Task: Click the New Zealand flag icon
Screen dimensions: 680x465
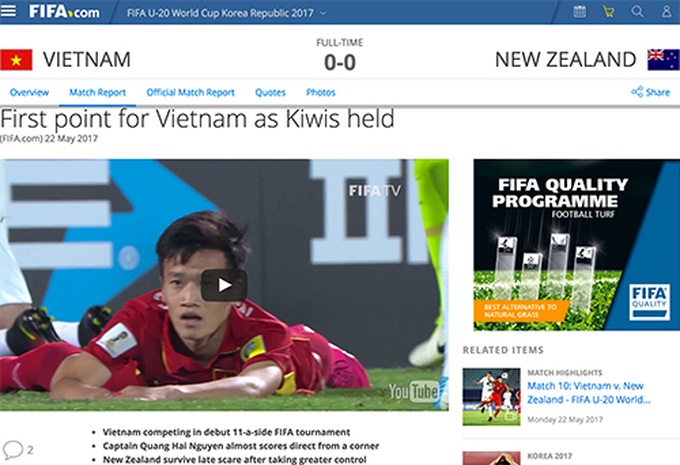Action: click(x=664, y=60)
